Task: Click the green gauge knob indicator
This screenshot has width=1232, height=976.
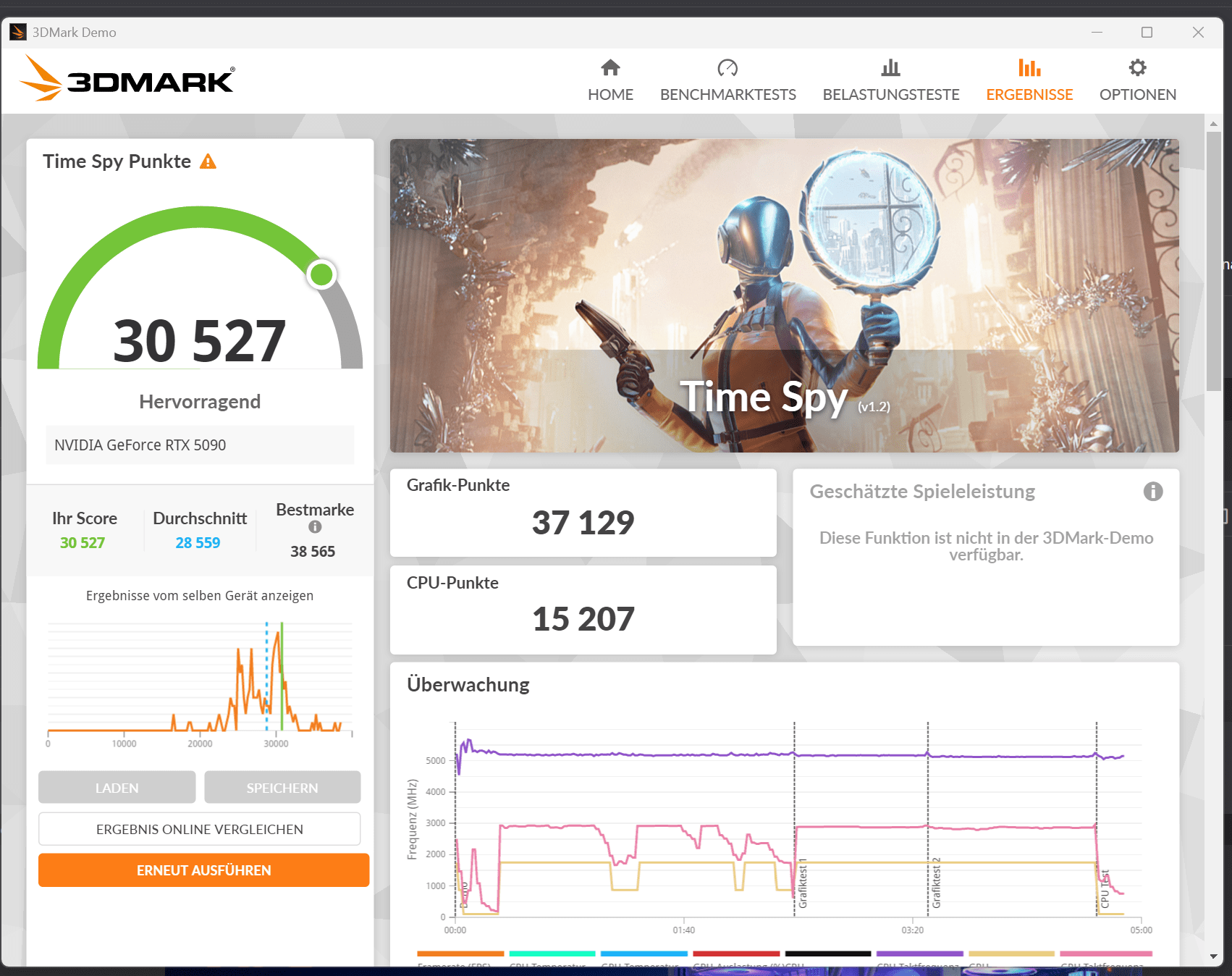Action: pos(321,274)
